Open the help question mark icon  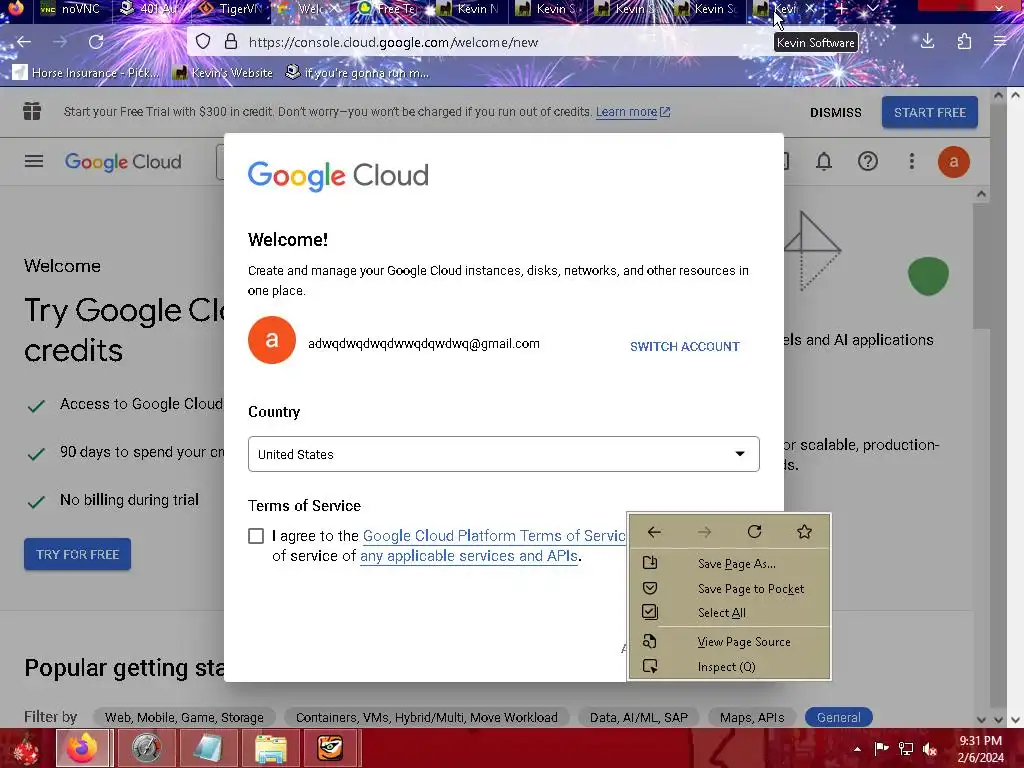(x=868, y=161)
